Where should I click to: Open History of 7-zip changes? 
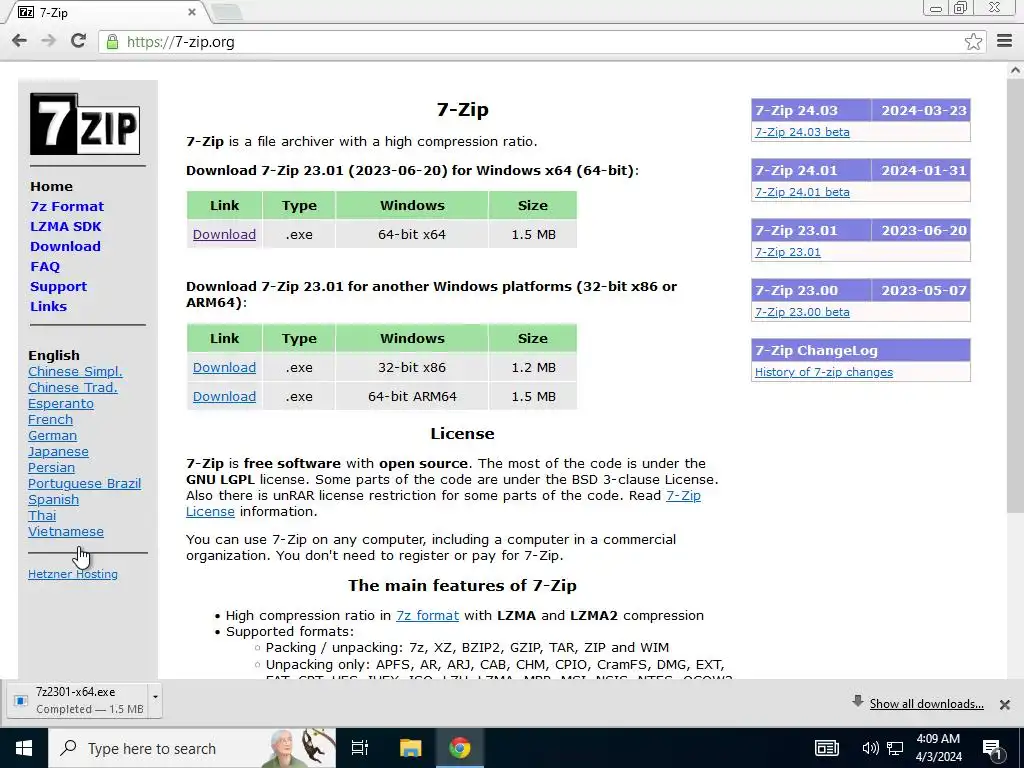tap(824, 372)
